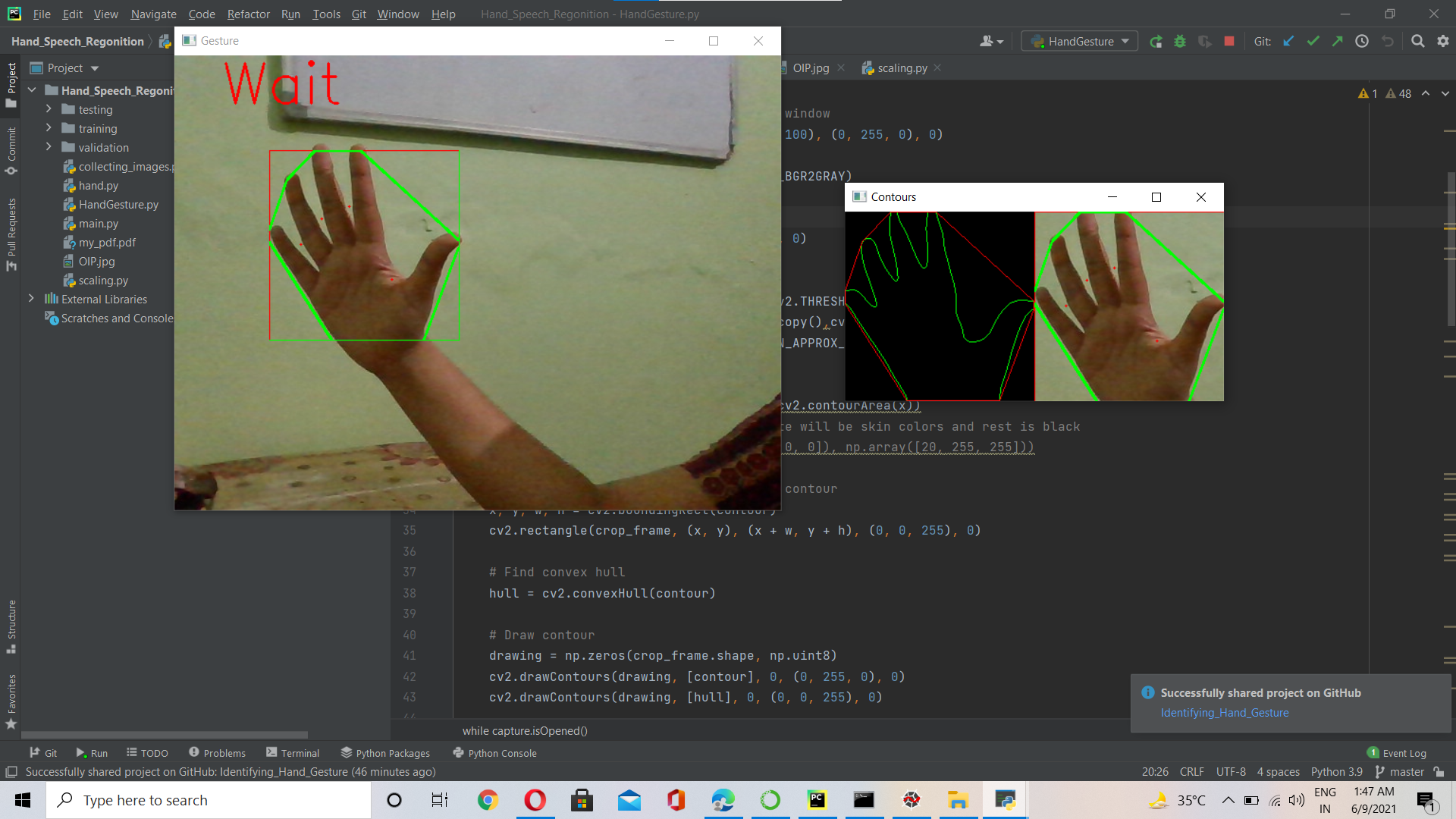
Task: Commit changes using the green checkmark icon
Action: (x=1313, y=41)
